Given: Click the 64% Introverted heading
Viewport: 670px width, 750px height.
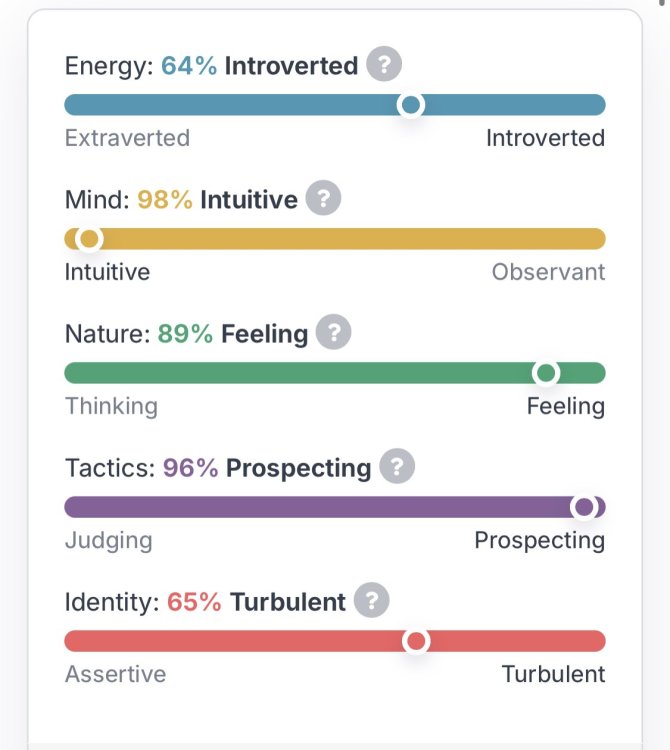Looking at the screenshot, I should (x=259, y=66).
